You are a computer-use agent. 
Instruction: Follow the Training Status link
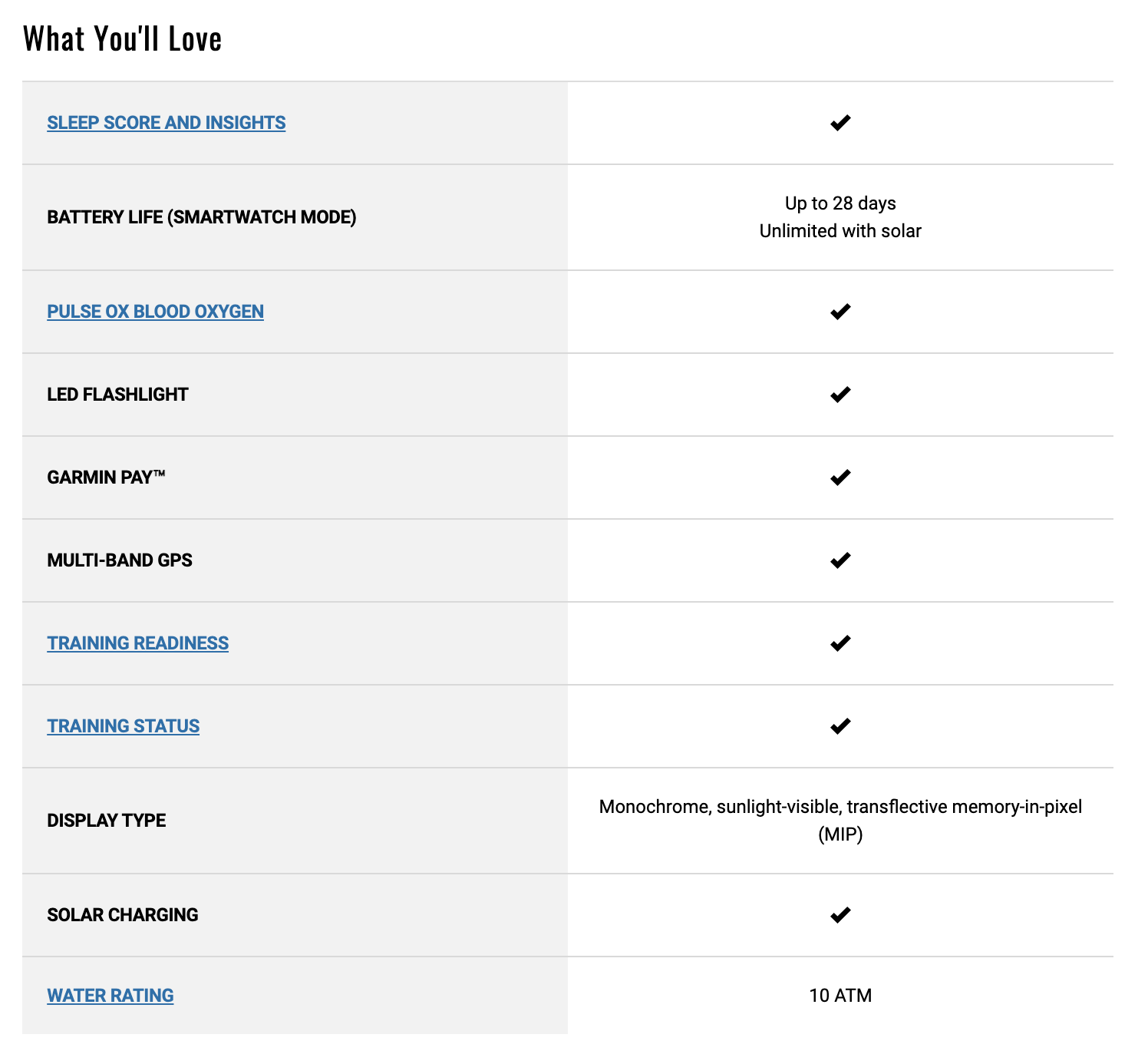(123, 726)
